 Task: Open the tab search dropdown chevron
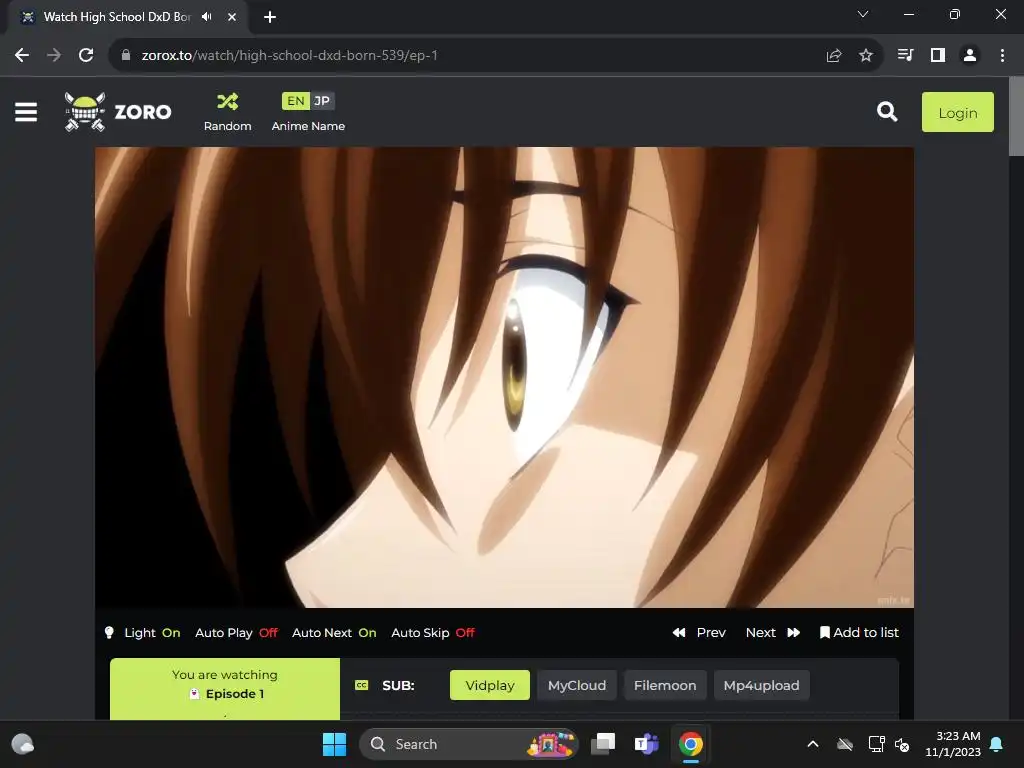click(x=863, y=14)
